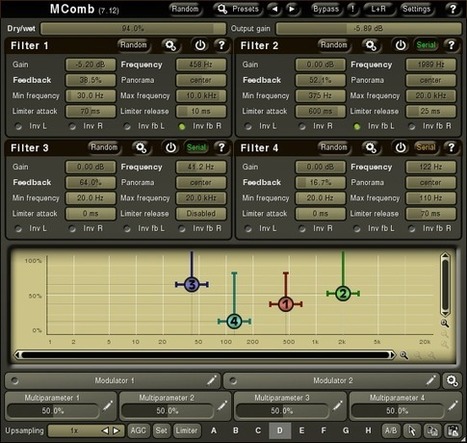Open the Presets browser magnifier

click(222, 9)
